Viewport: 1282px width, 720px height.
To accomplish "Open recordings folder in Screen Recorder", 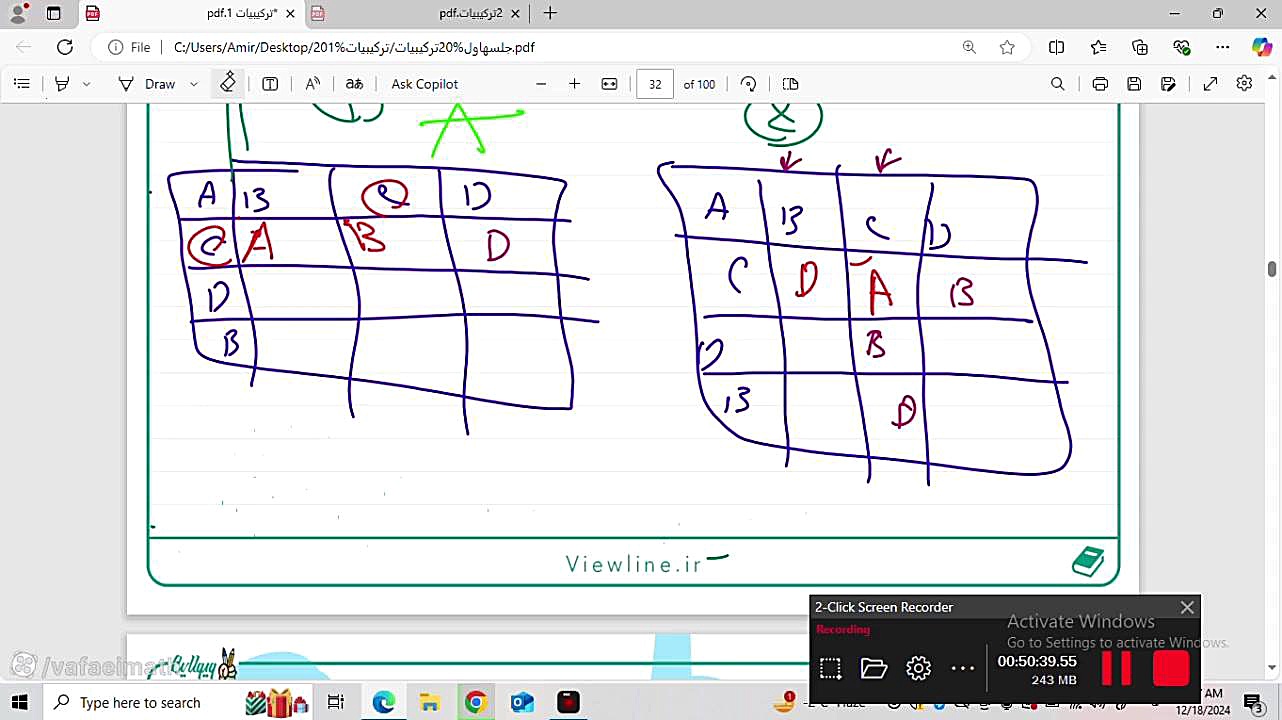I will coord(874,668).
